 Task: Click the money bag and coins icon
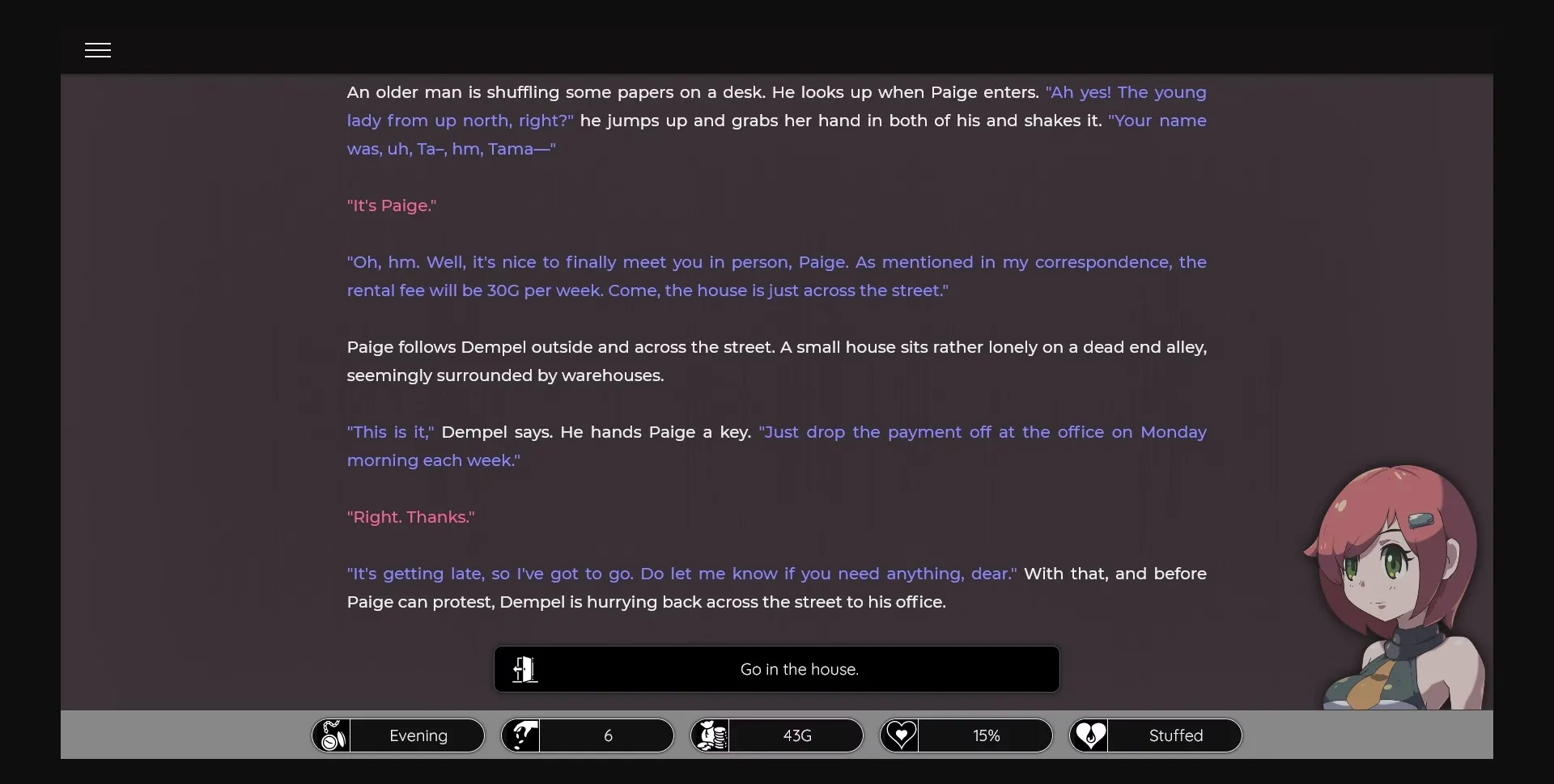coord(711,735)
